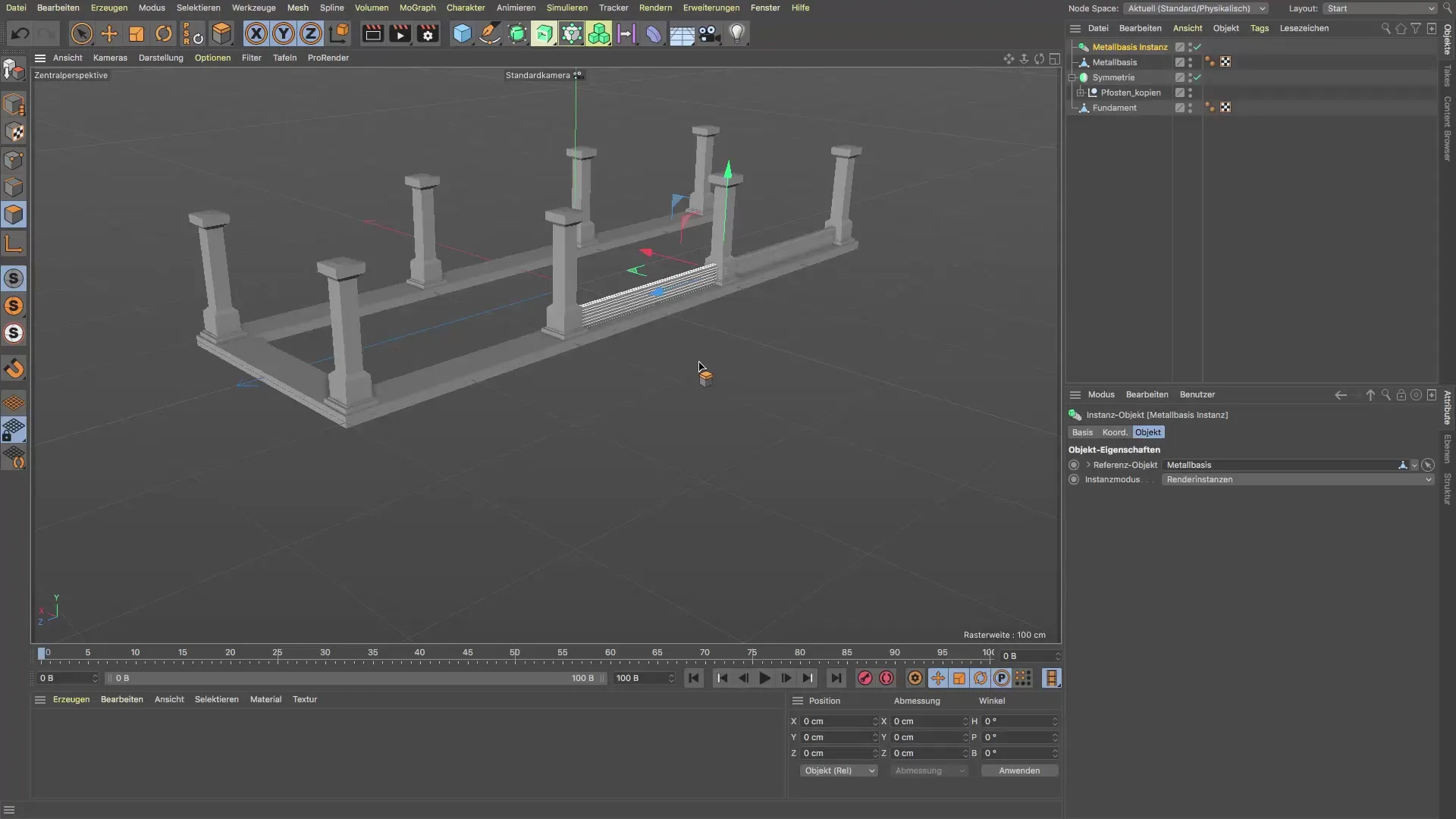Open Objekt (Rel) coordinate dropdown
Image resolution: width=1456 pixels, height=819 pixels.
tap(839, 770)
